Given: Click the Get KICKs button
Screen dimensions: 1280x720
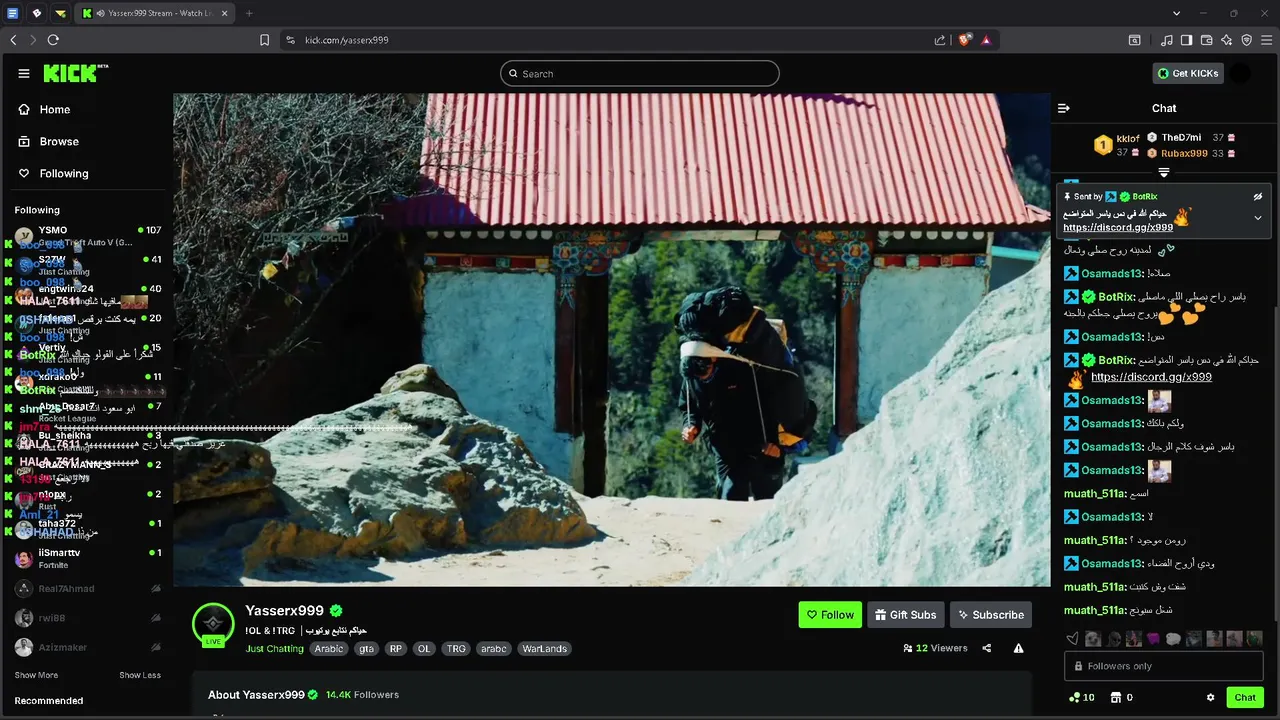Looking at the screenshot, I should pyautogui.click(x=1188, y=73).
